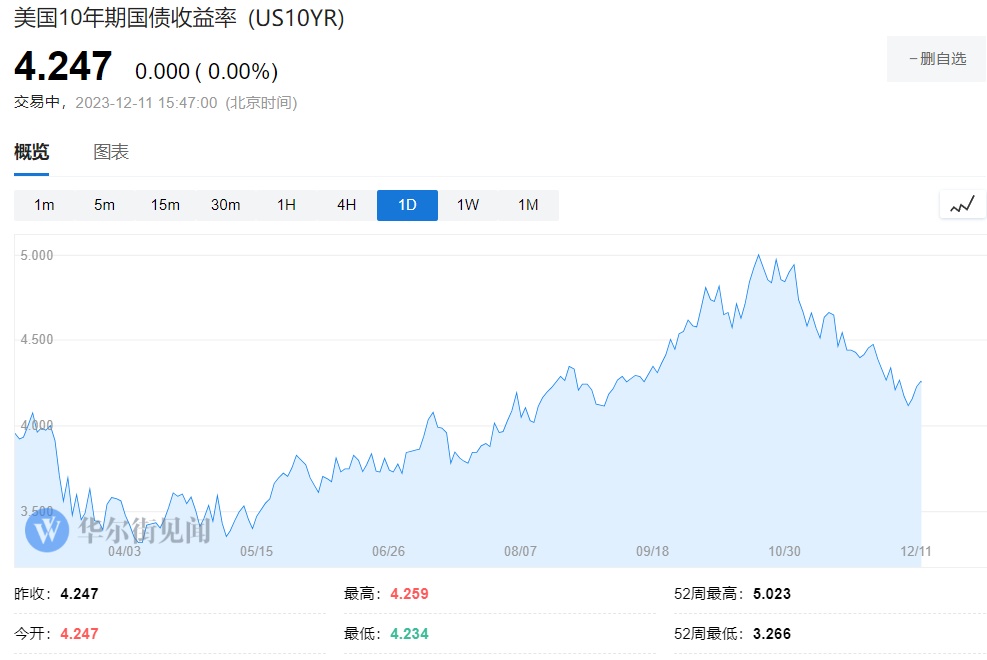The height and width of the screenshot is (660, 987).
Task: Change timeframe to 1W
Action: click(x=468, y=205)
